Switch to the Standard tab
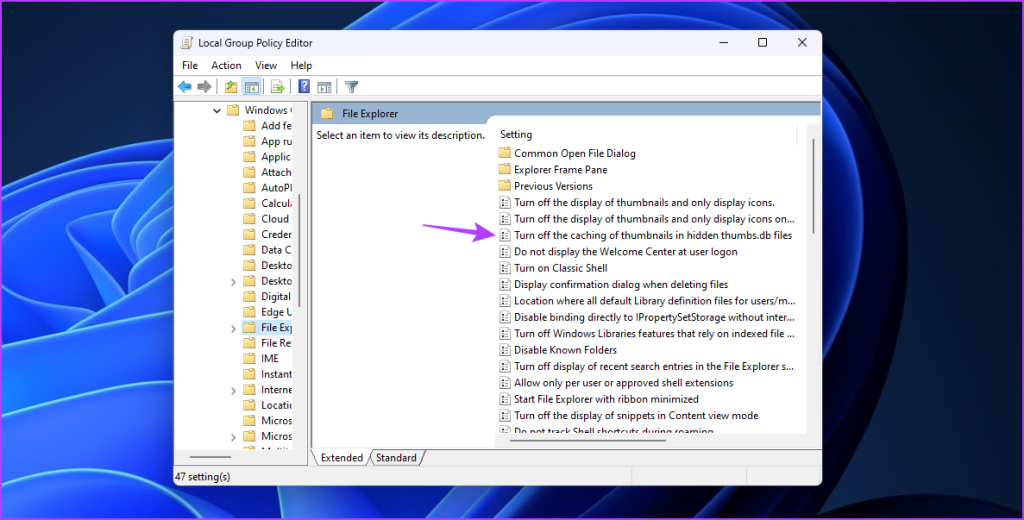Image resolution: width=1024 pixels, height=520 pixels. 396,458
